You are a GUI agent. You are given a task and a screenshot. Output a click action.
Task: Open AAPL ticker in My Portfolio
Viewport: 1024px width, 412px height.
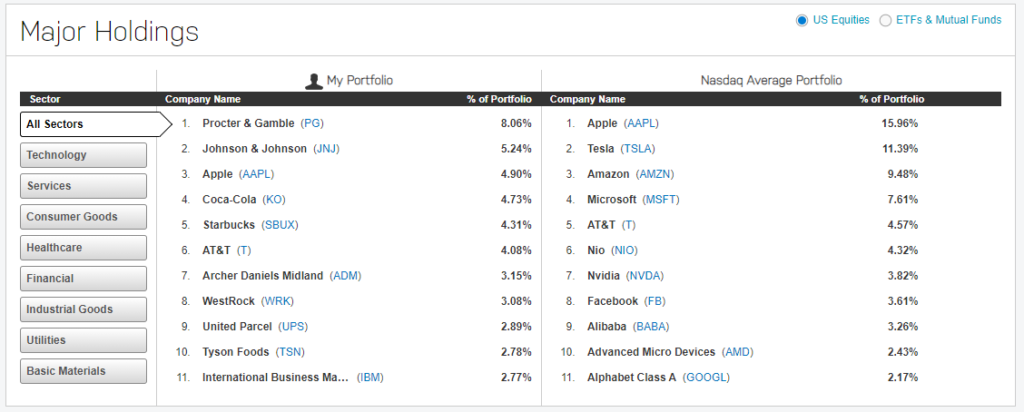pos(257,174)
